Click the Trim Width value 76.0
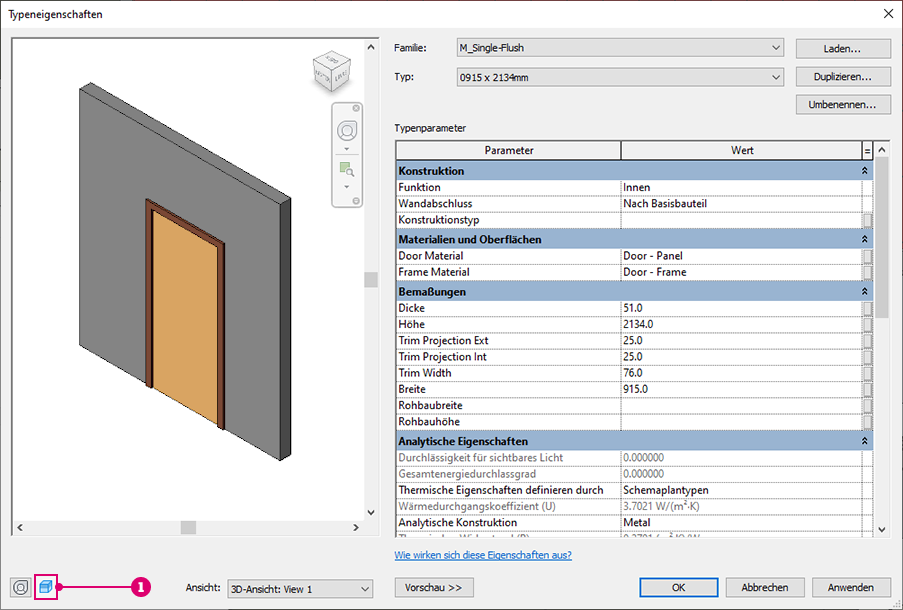 pos(741,373)
